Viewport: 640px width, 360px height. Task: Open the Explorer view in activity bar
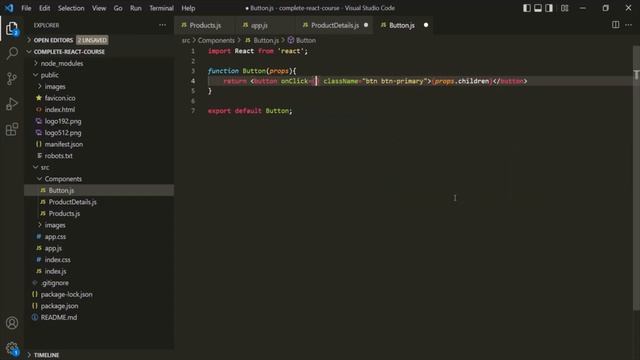(12, 29)
